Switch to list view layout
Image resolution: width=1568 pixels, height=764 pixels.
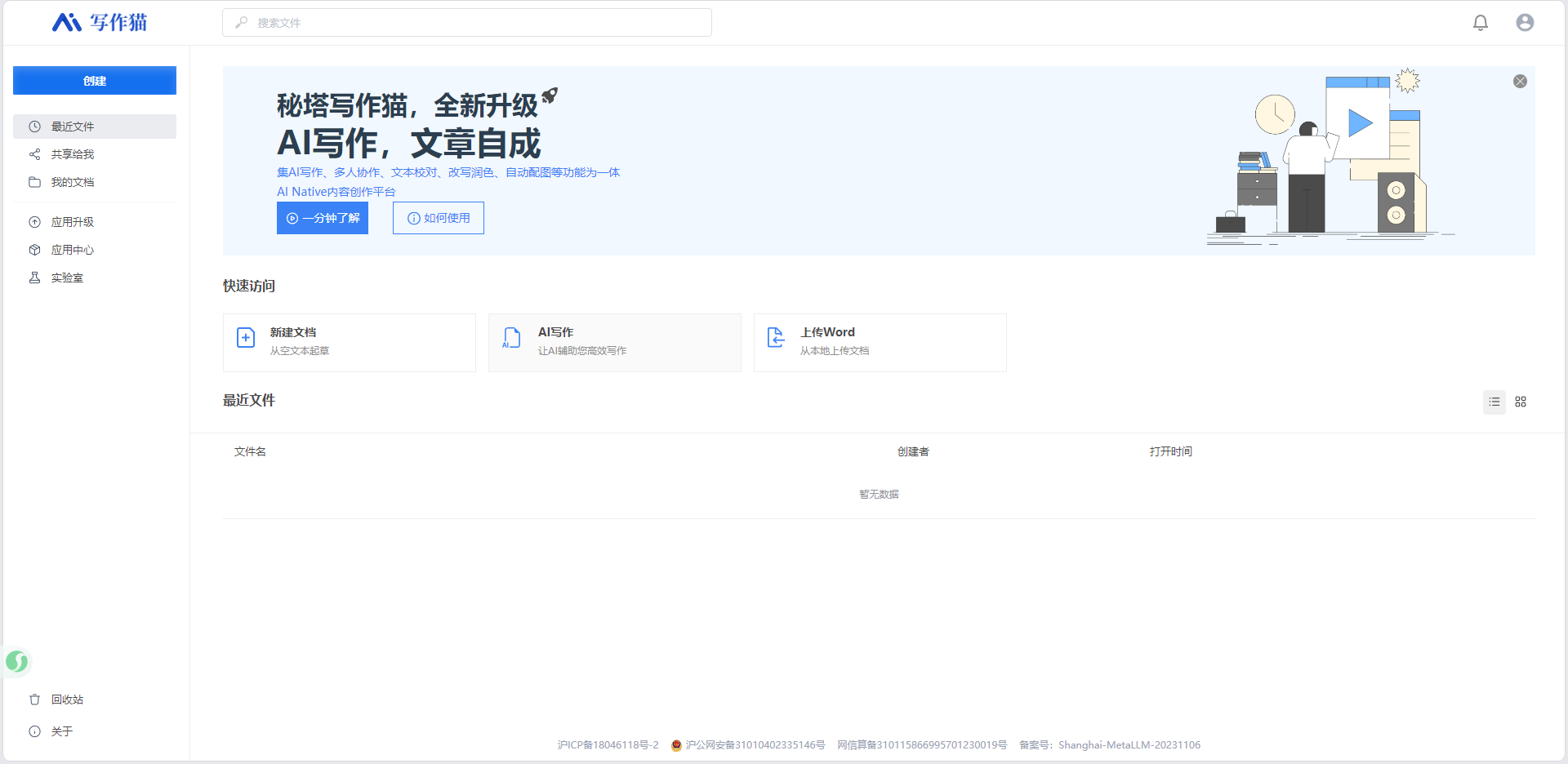1494,402
